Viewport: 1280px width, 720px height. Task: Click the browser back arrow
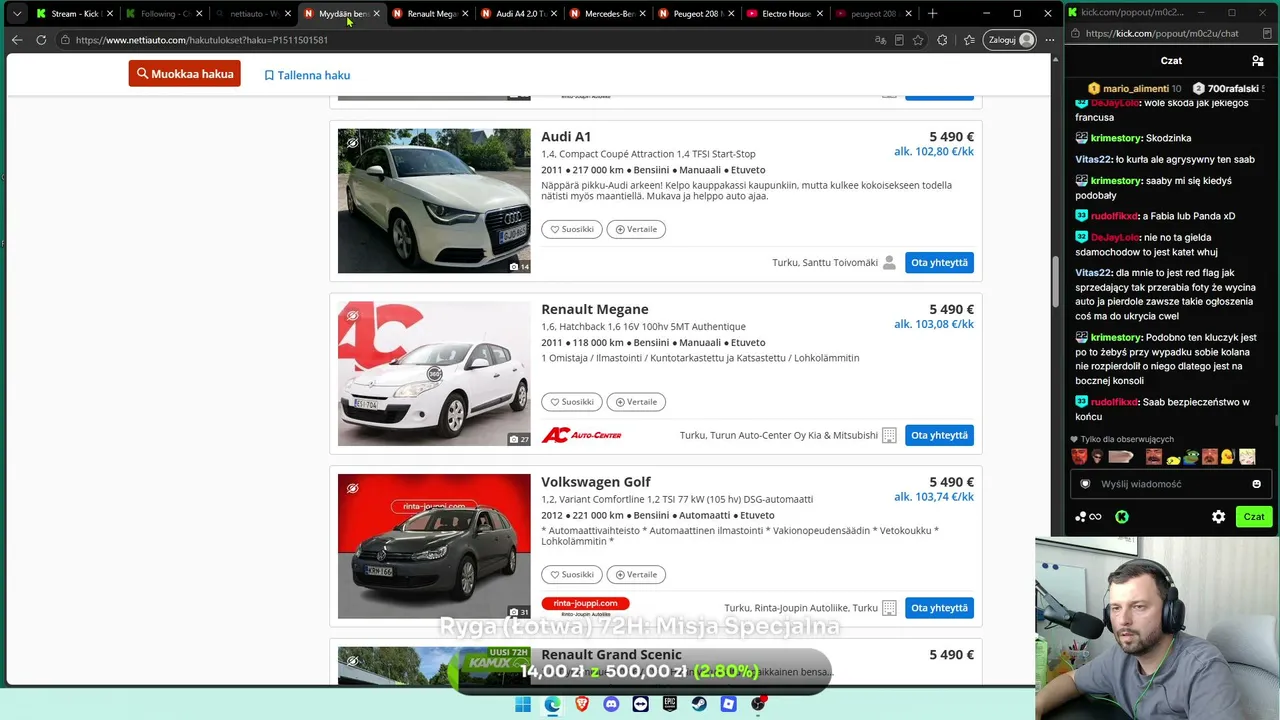tap(17, 40)
